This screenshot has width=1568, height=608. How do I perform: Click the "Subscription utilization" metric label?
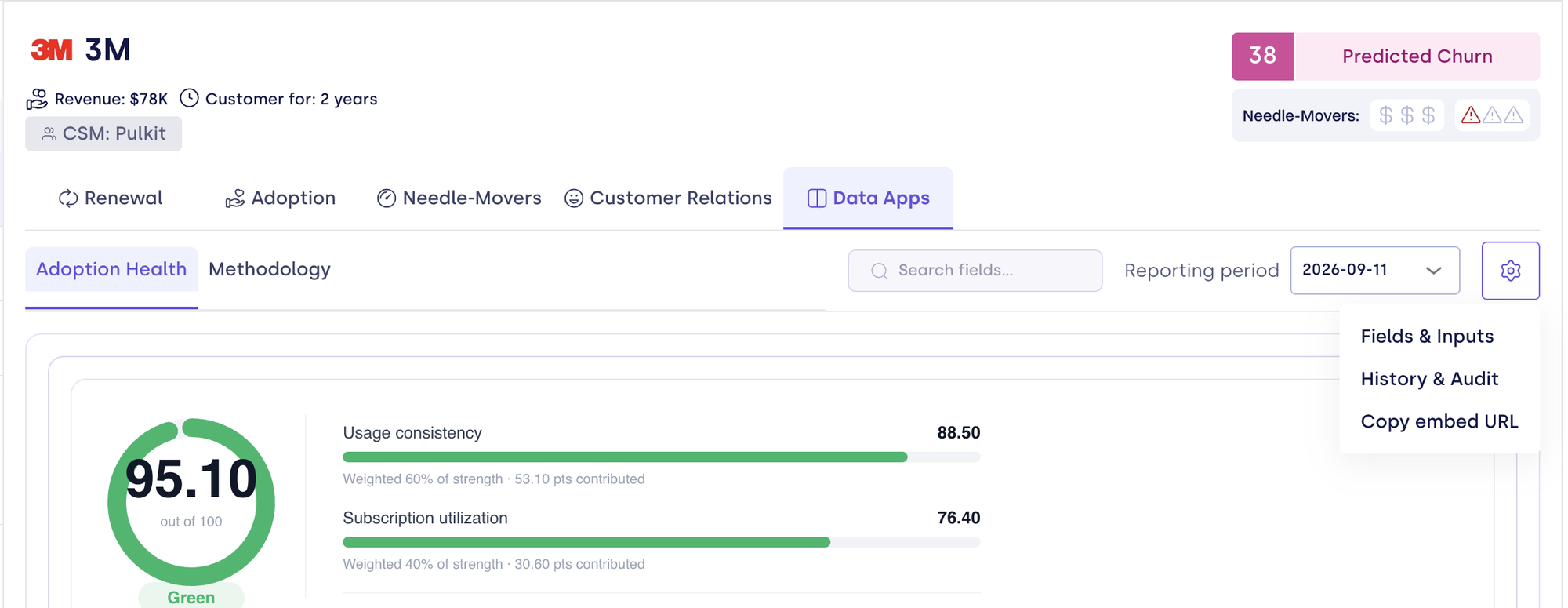425,518
